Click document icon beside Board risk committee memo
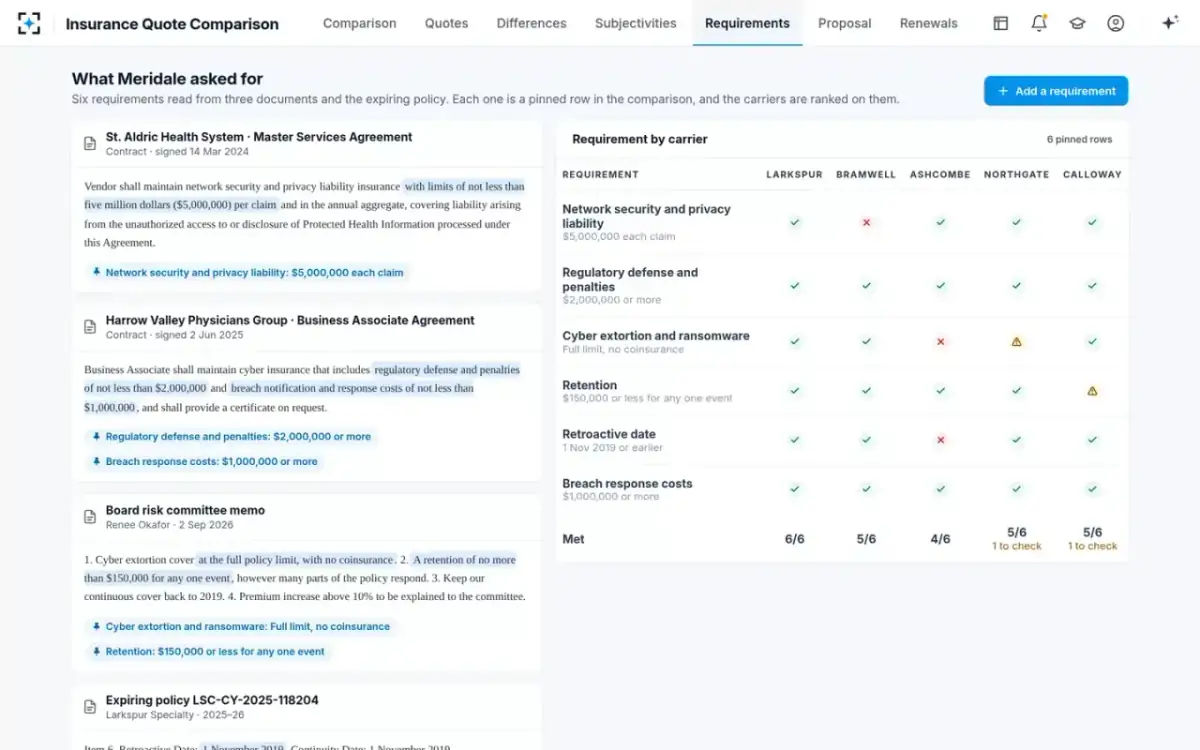The width and height of the screenshot is (1200, 750). click(90, 516)
